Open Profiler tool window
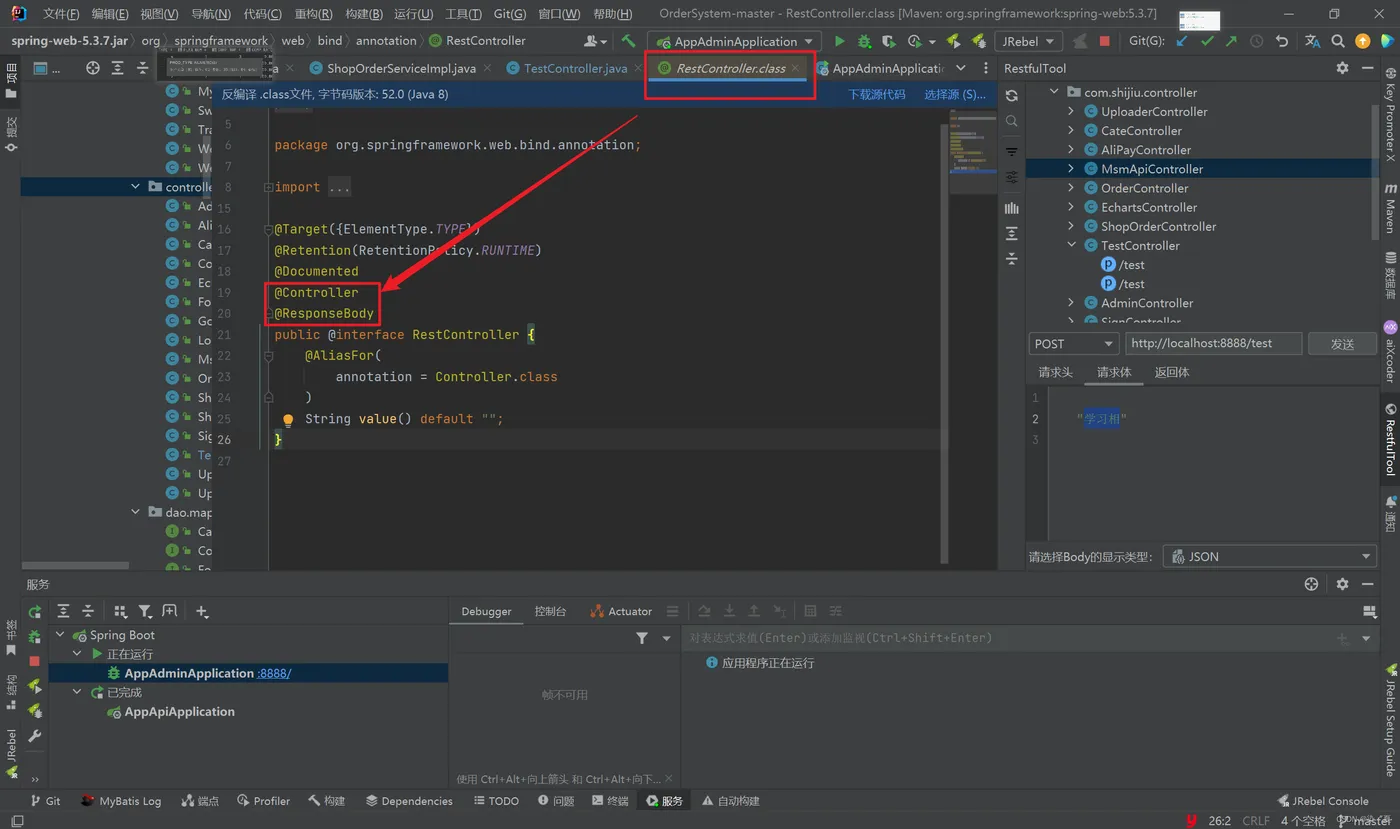1400x829 pixels. pyautogui.click(x=263, y=801)
